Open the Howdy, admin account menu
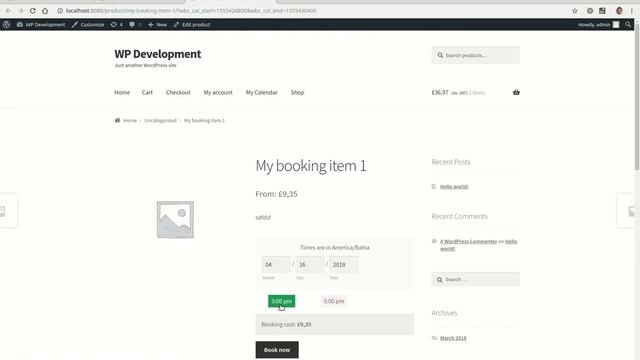 click(598, 24)
